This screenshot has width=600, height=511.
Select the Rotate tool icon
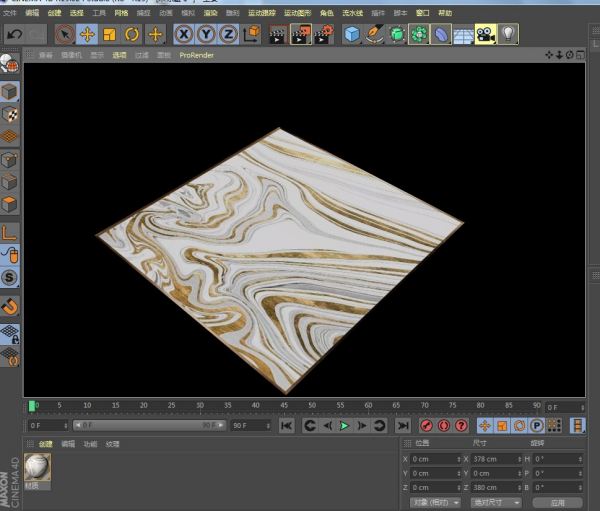click(x=132, y=34)
